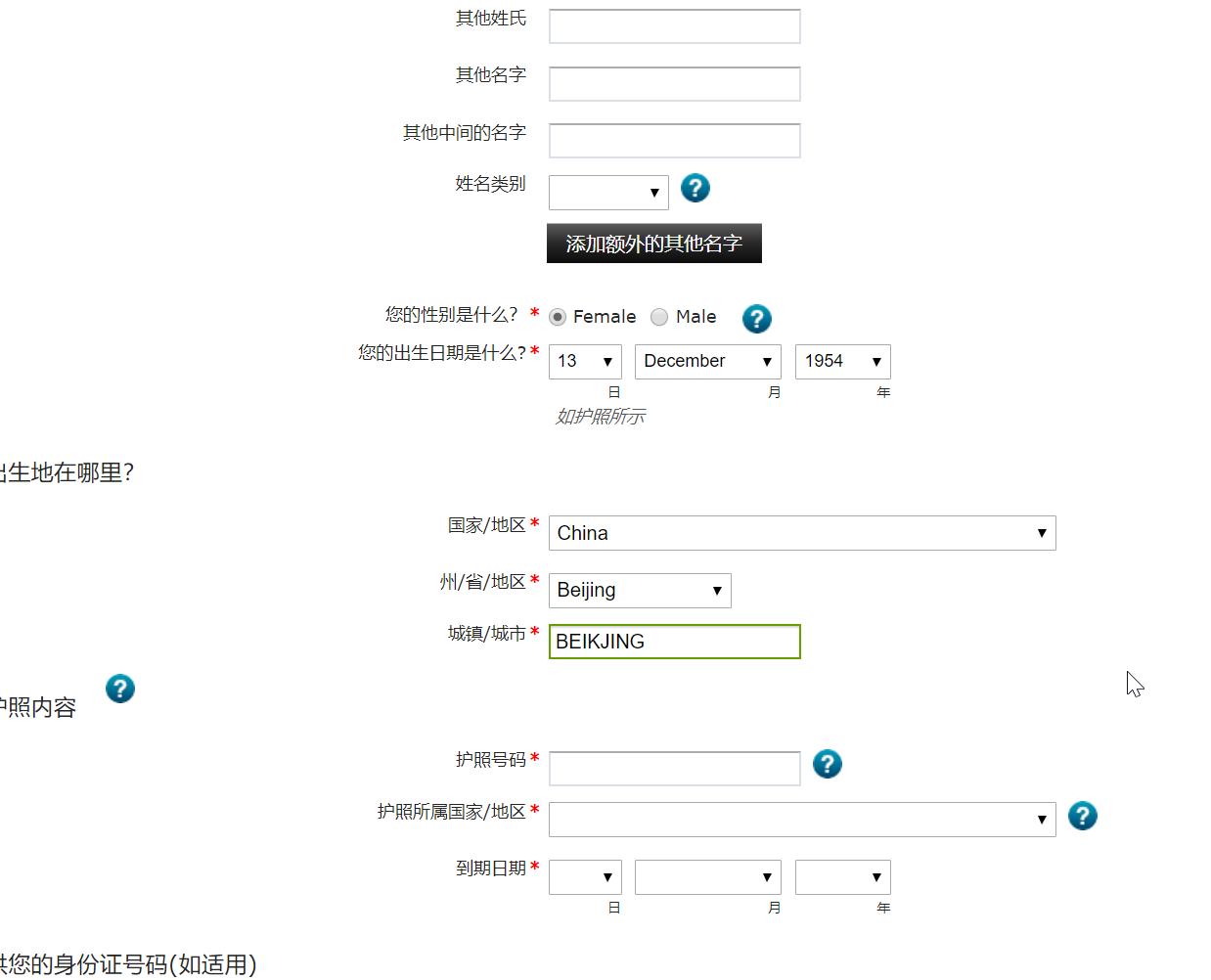Open the country dropdown showing China
Image resolution: width=1211 pixels, height=980 pixels.
801,533
